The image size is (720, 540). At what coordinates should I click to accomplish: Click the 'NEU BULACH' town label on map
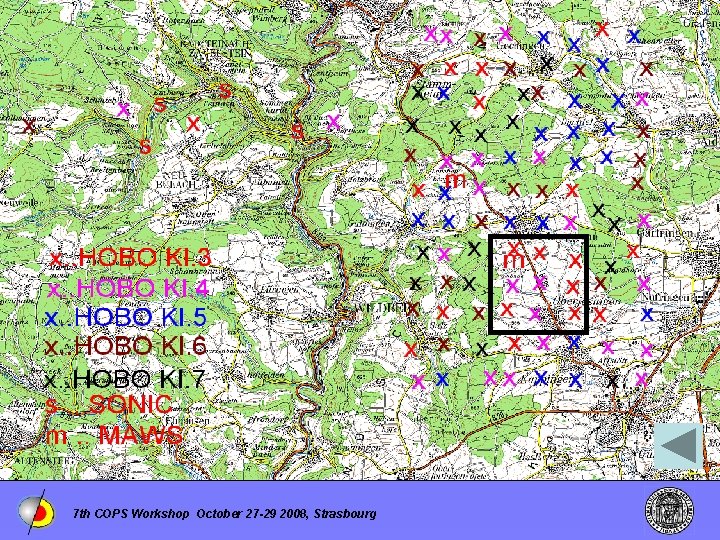click(x=177, y=179)
